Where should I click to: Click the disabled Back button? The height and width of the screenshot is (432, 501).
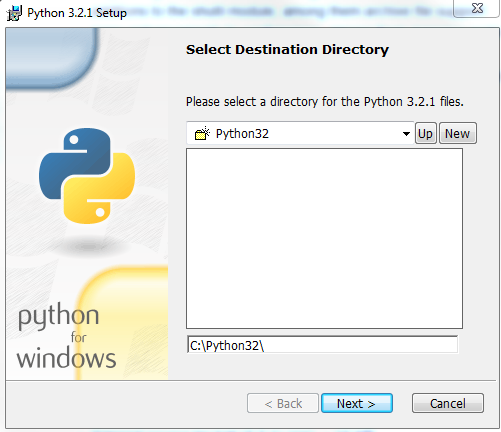[x=283, y=403]
